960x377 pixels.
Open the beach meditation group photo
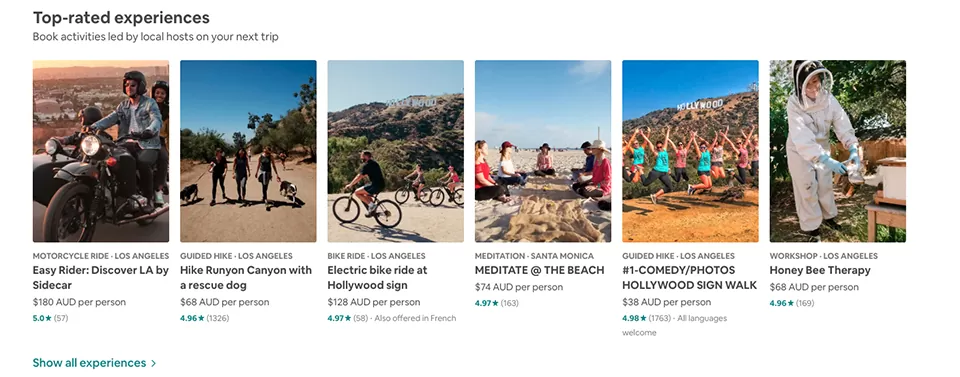point(542,151)
